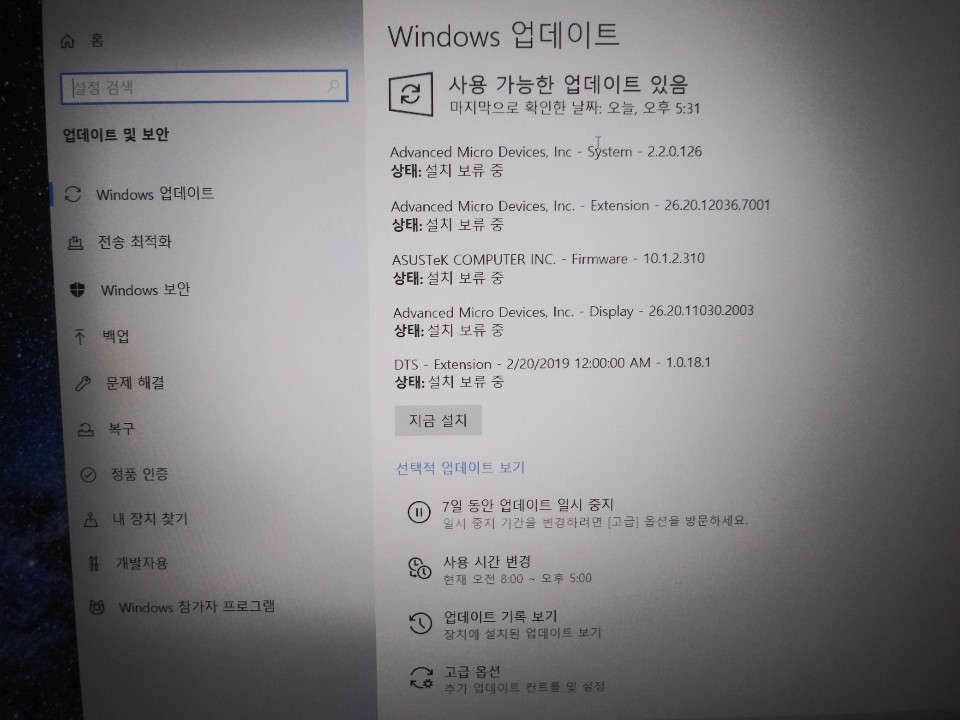Click the 홈 label in sidebar

click(x=97, y=40)
